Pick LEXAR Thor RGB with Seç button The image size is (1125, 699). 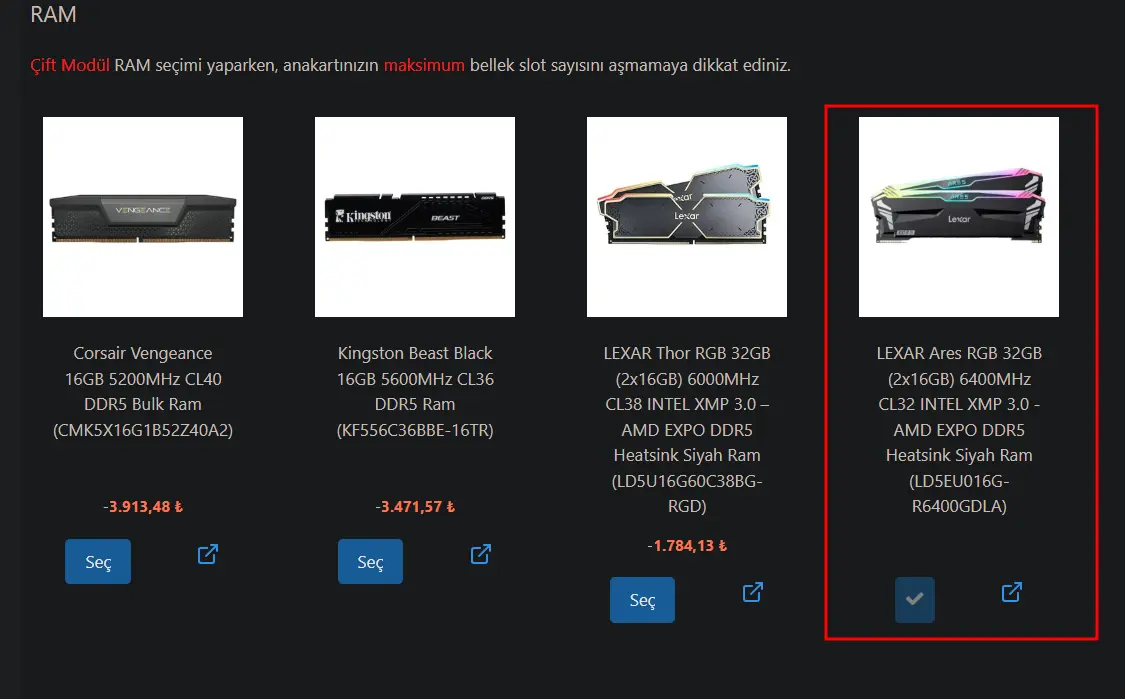(x=642, y=599)
